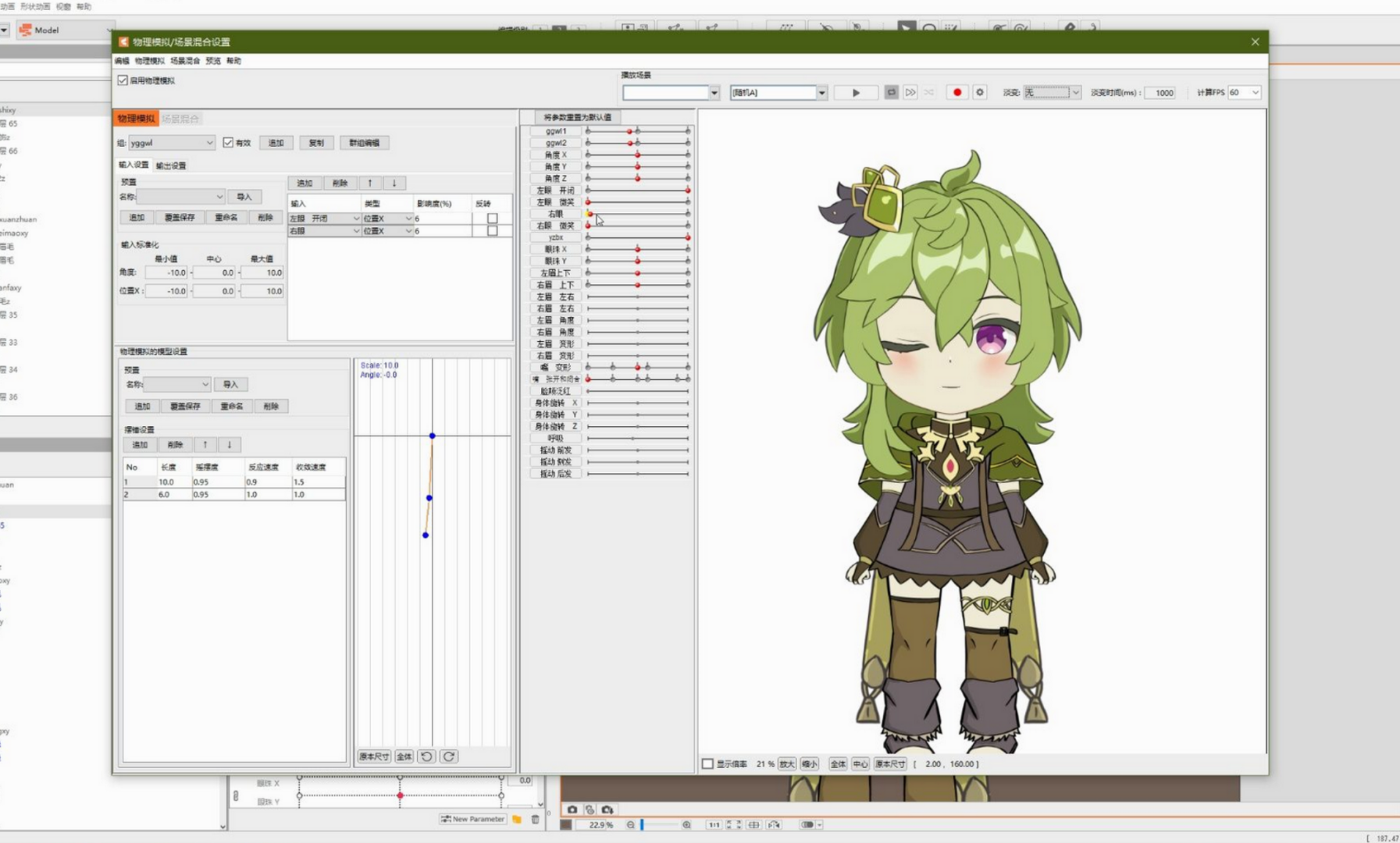Toggle the loop playback icon

point(891,92)
